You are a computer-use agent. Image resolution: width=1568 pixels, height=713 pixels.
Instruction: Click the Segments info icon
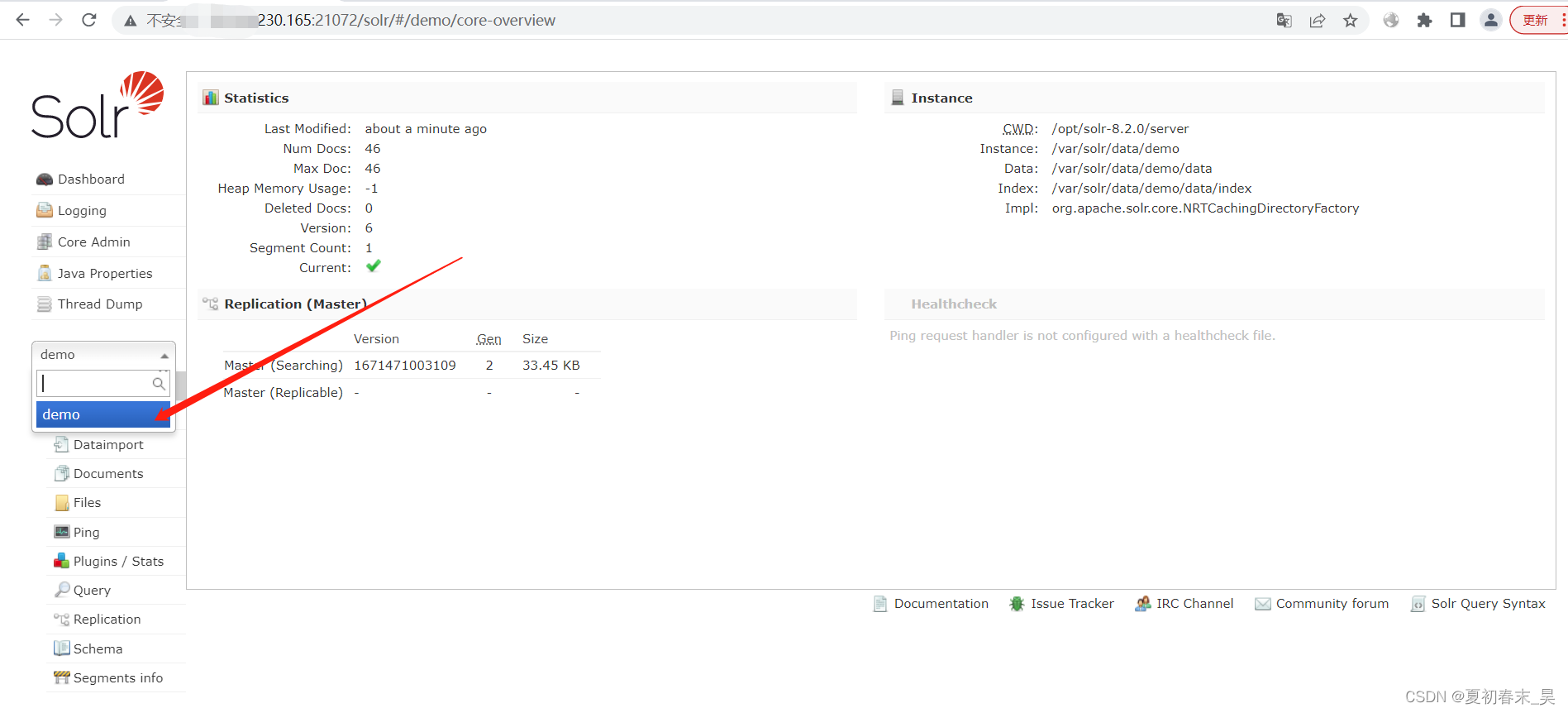[x=61, y=677]
